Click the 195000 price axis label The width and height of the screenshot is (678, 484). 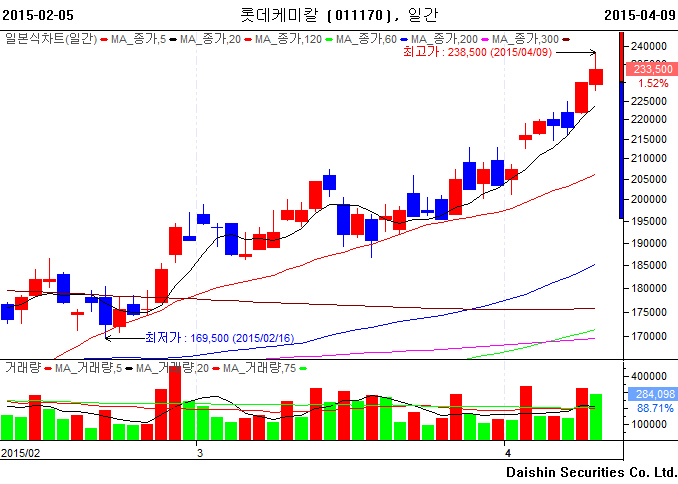649,221
